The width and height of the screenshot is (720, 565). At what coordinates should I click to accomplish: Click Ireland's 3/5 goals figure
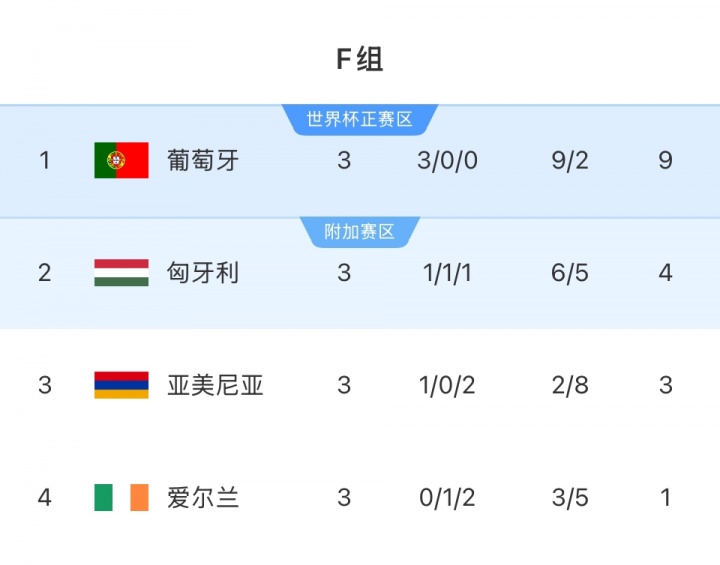coord(570,497)
